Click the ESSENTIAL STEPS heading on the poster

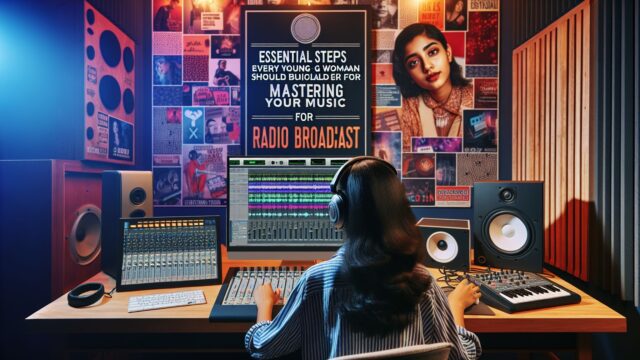point(304,56)
